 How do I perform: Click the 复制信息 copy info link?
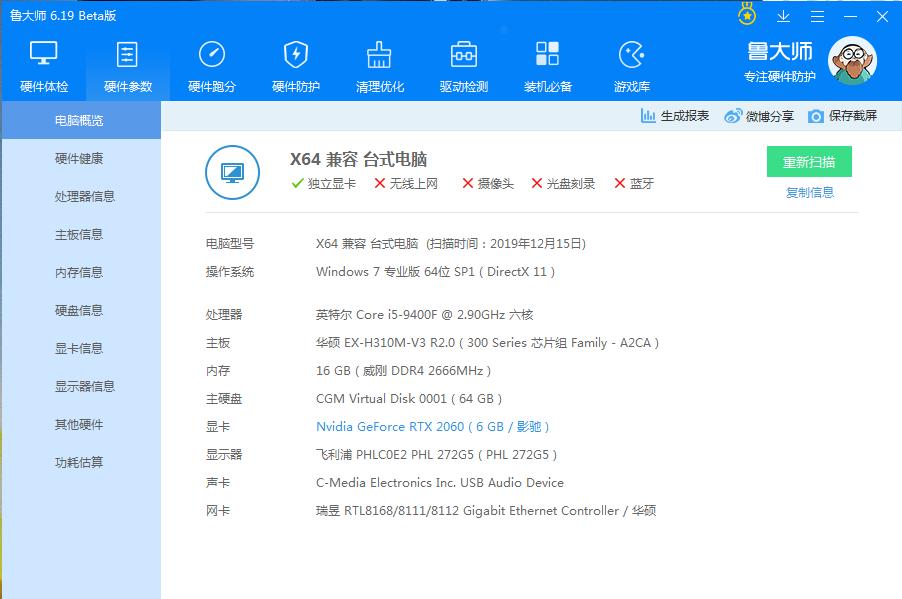coord(810,192)
